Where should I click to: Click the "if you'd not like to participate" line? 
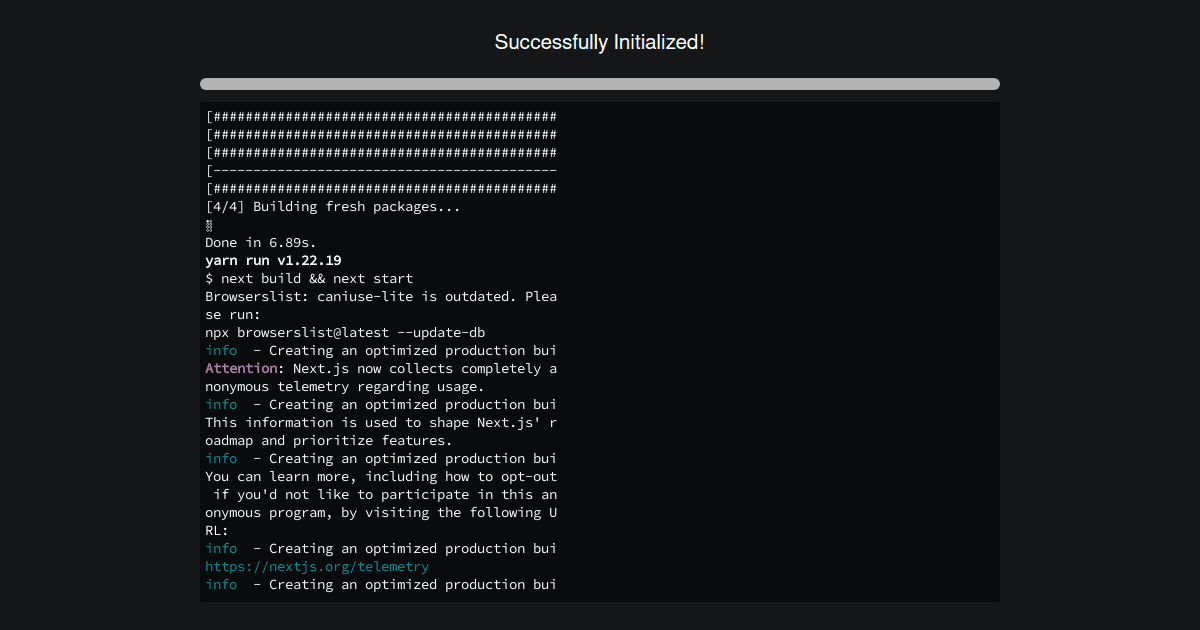[x=384, y=495]
